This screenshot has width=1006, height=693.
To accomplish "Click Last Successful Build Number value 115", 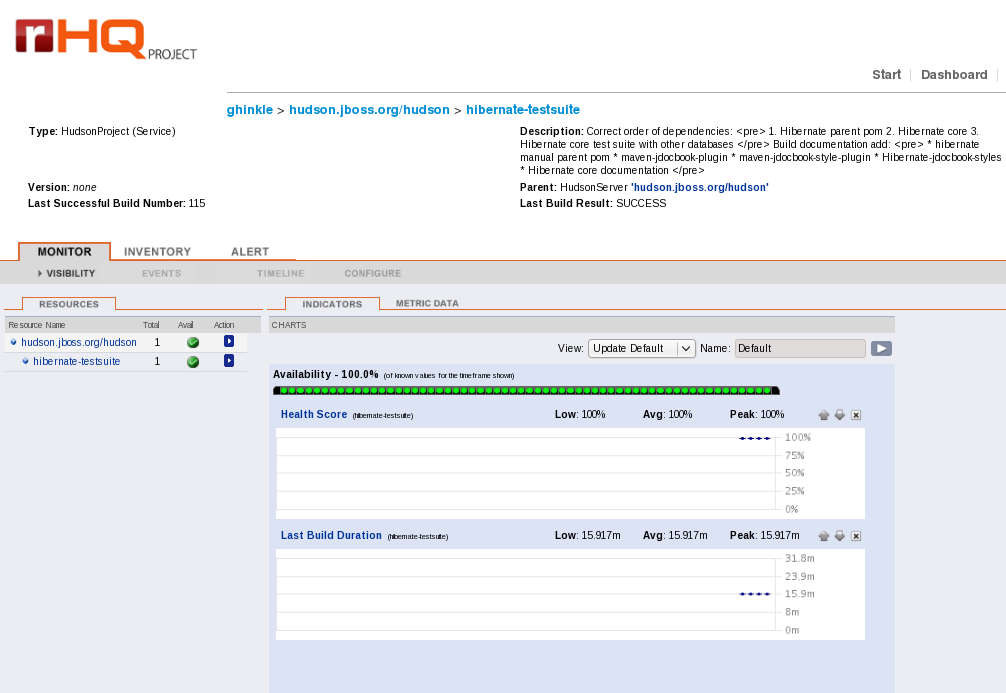I will coord(197,203).
